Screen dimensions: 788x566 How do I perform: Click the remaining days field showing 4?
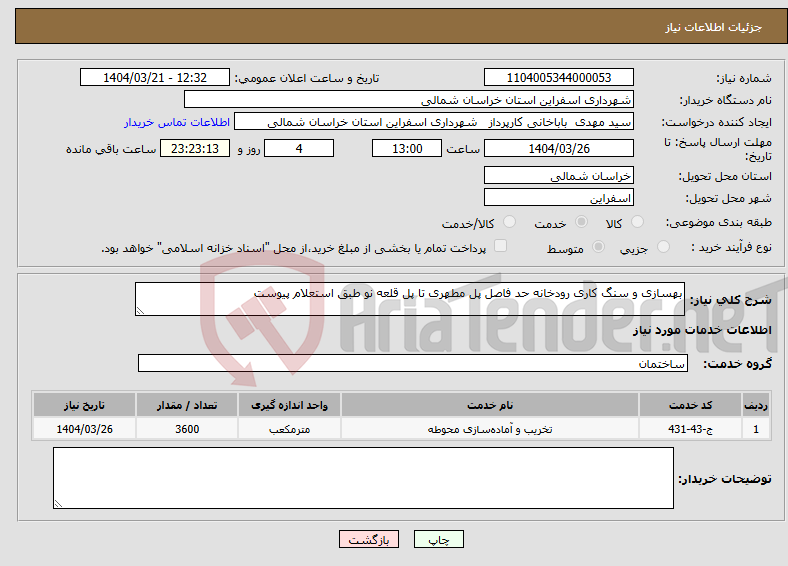pos(299,149)
